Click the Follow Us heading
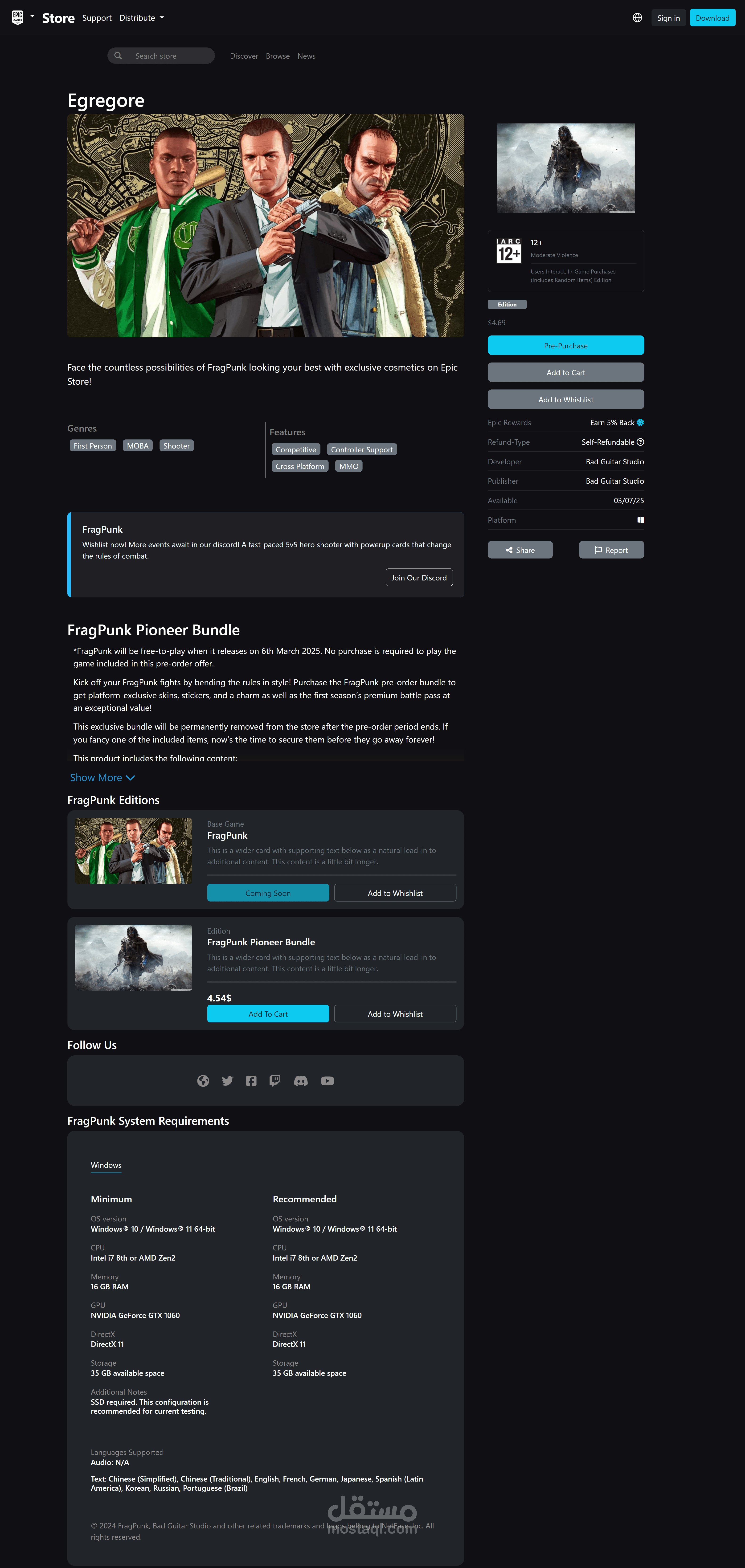Image resolution: width=745 pixels, height=1568 pixels. (x=92, y=1045)
